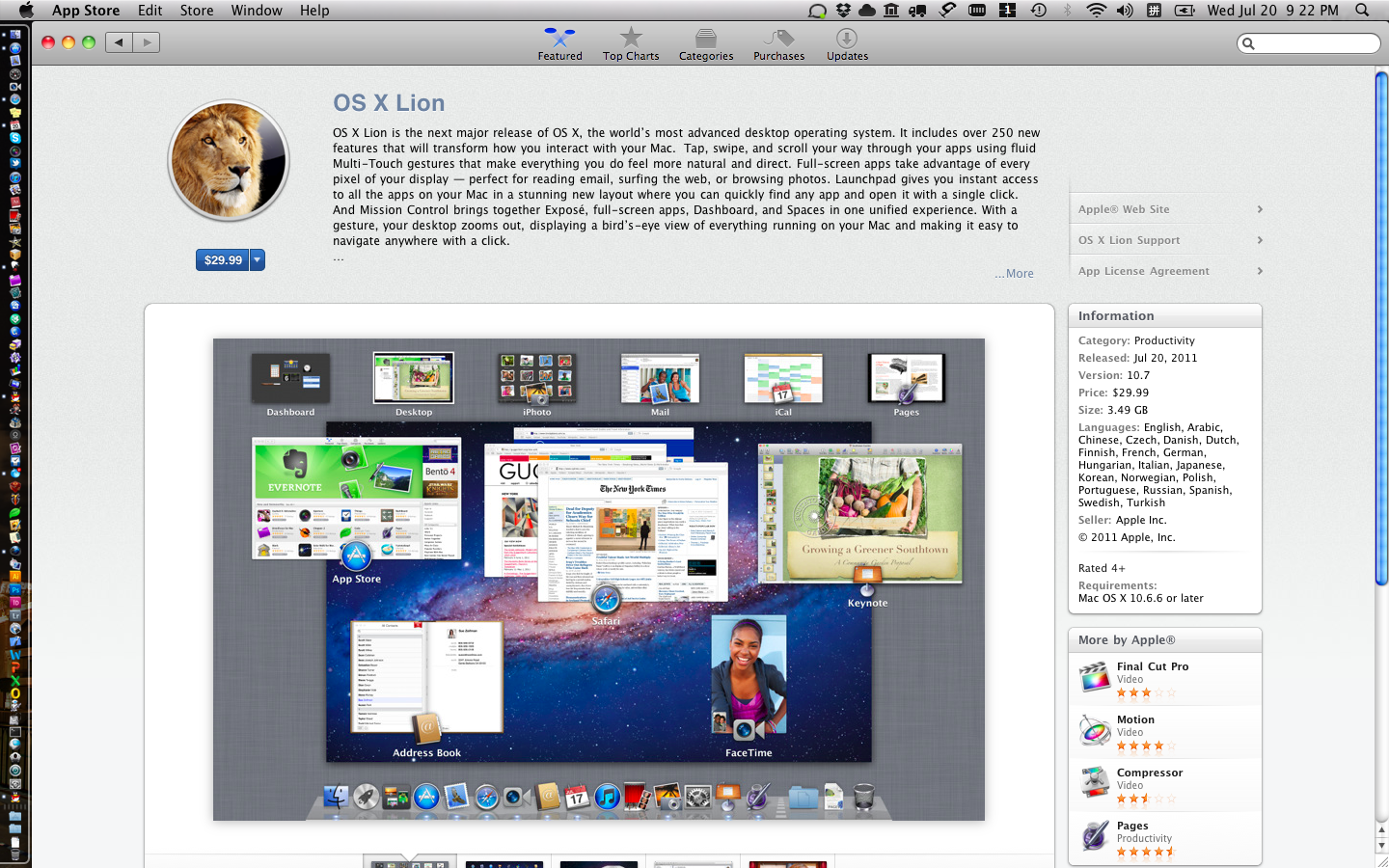Click the 'Version: 10.7' line
1389x868 pixels.
coord(1114,375)
